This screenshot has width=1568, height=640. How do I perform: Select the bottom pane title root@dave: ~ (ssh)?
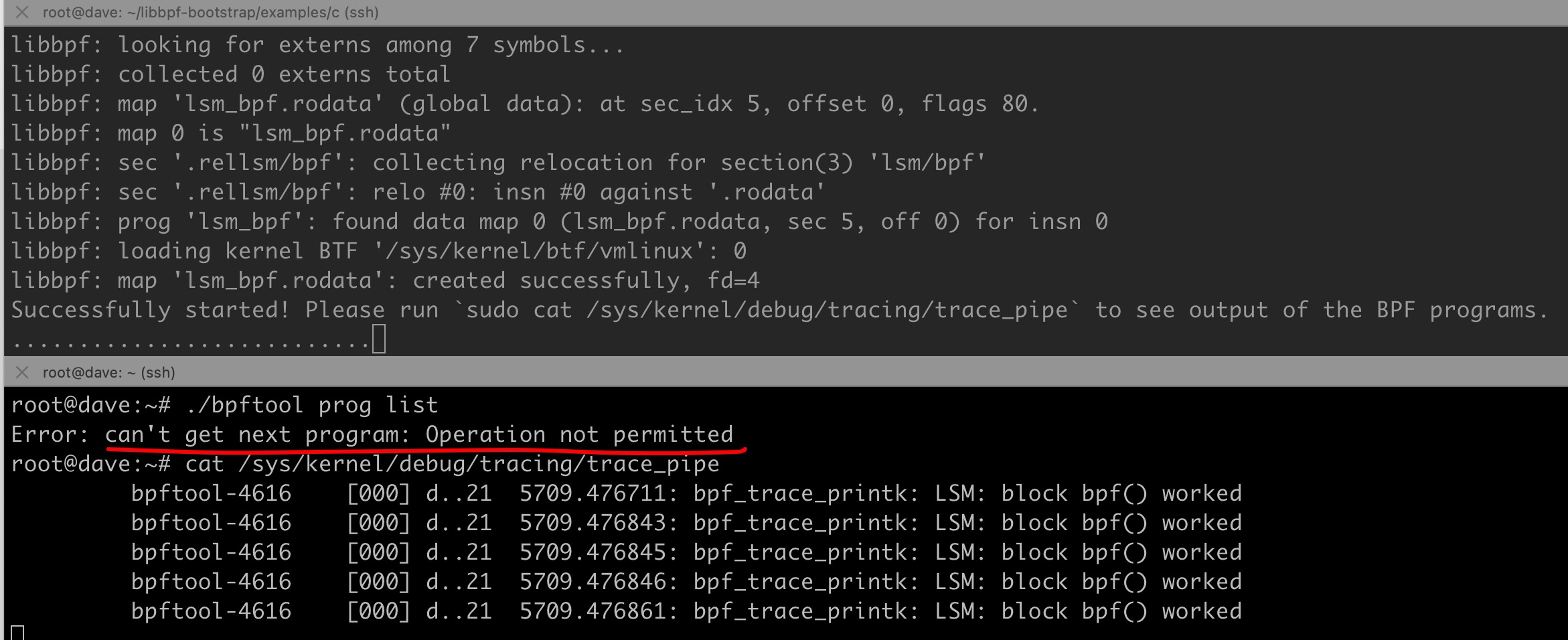[x=109, y=372]
